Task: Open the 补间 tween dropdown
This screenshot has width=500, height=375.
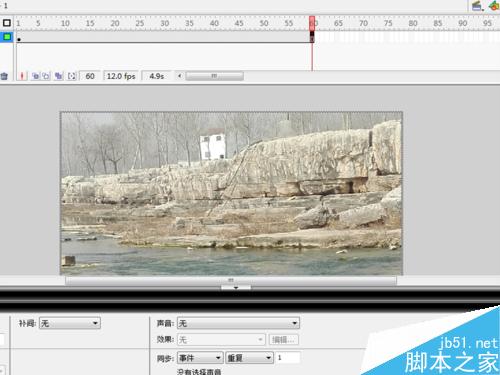Action: (x=70, y=323)
